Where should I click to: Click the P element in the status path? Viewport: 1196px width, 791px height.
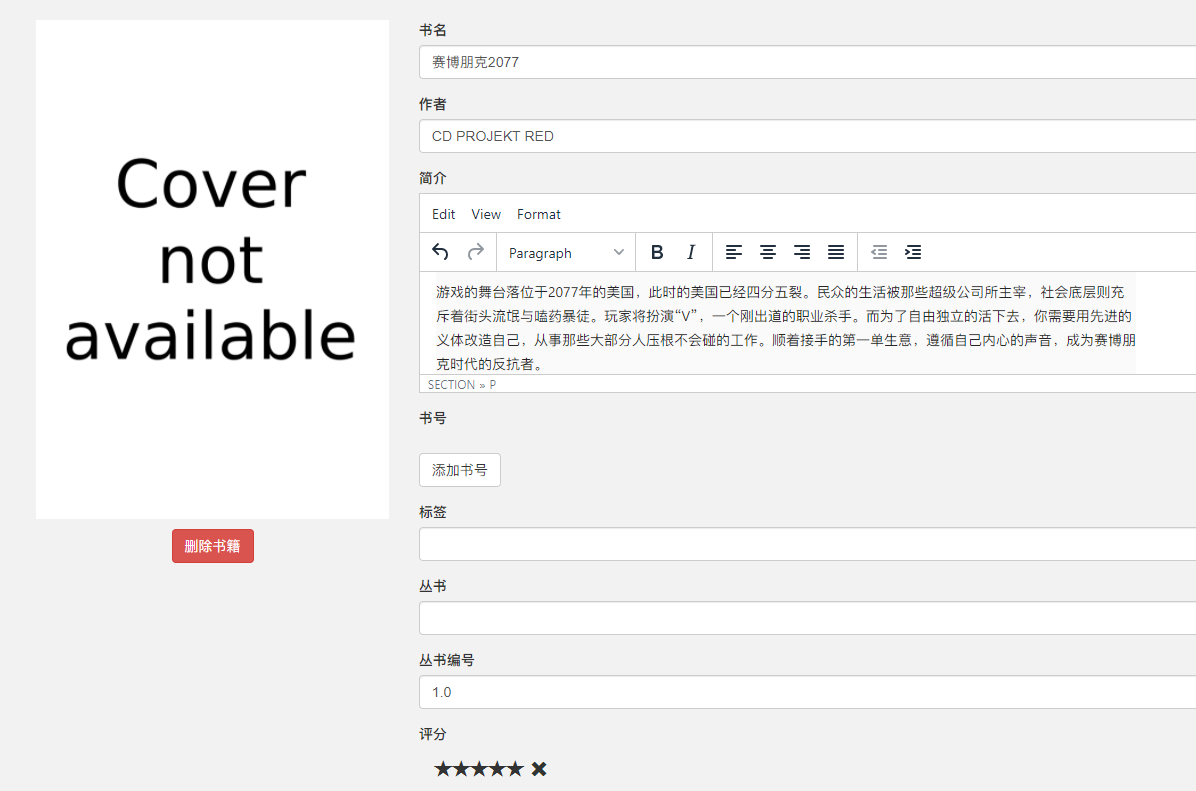493,384
